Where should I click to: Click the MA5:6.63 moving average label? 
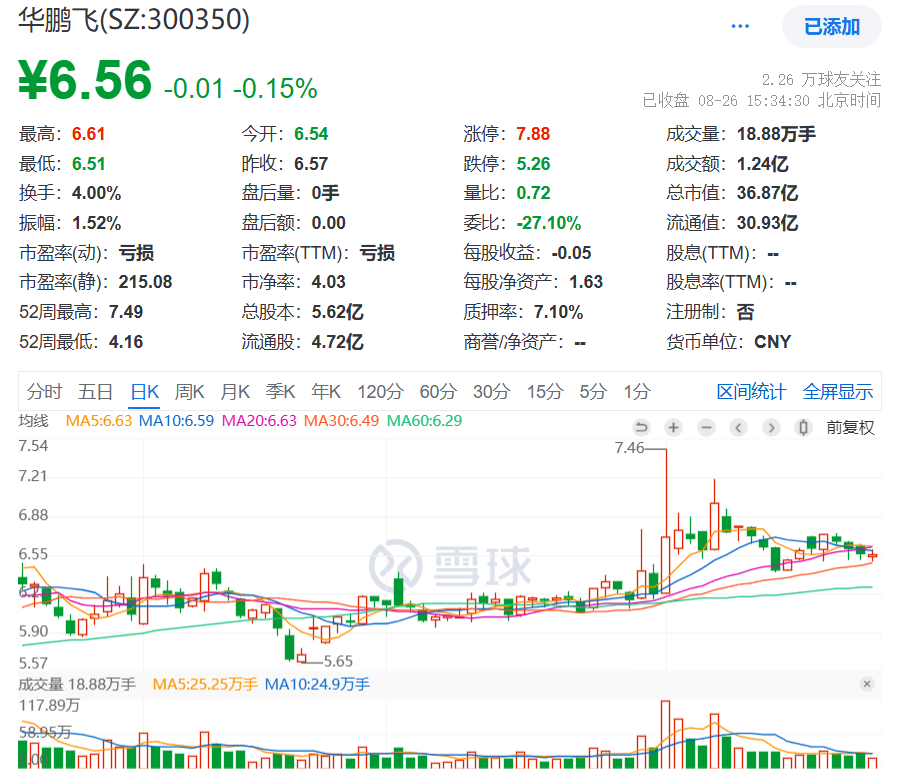(x=99, y=421)
